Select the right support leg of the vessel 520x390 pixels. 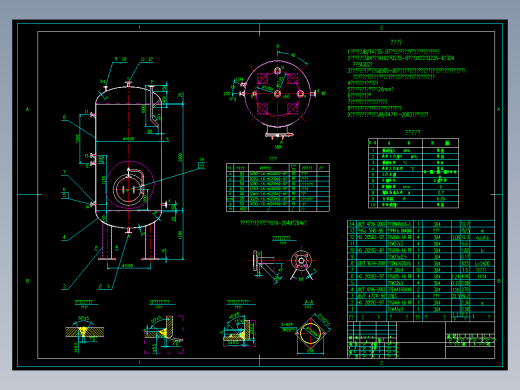[150, 241]
